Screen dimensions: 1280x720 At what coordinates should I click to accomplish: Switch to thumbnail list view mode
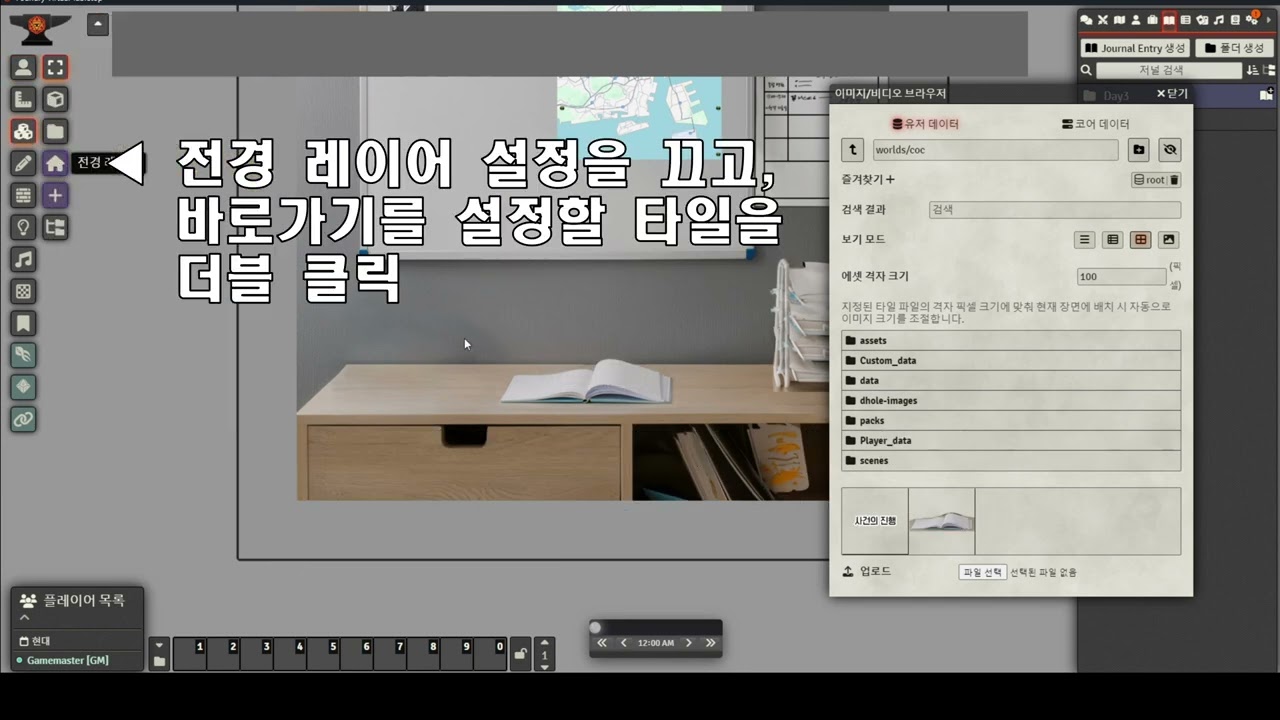click(1112, 240)
